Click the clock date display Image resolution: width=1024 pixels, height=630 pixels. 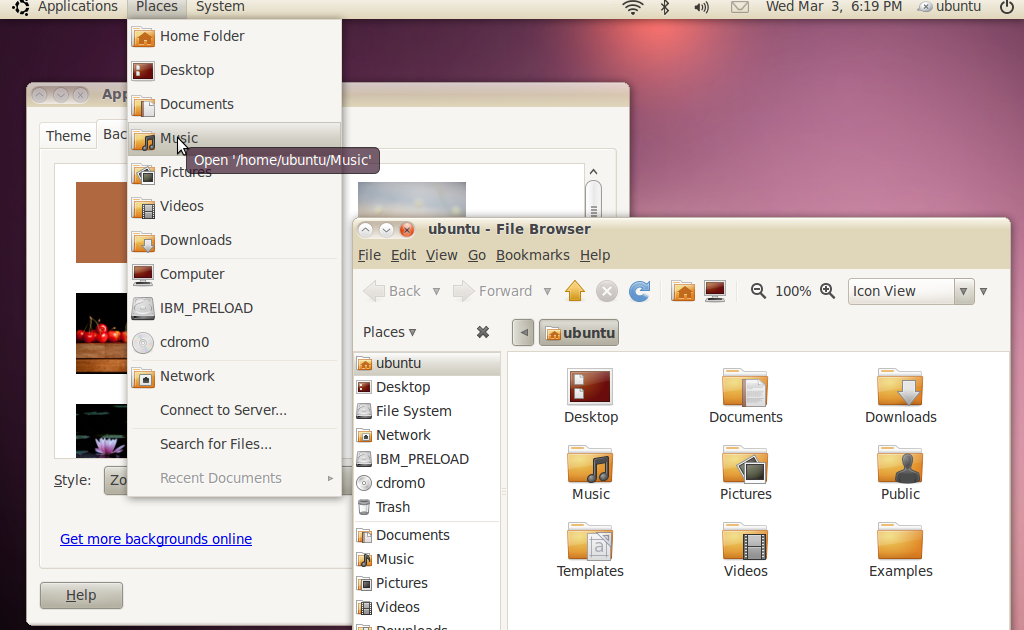(834, 7)
